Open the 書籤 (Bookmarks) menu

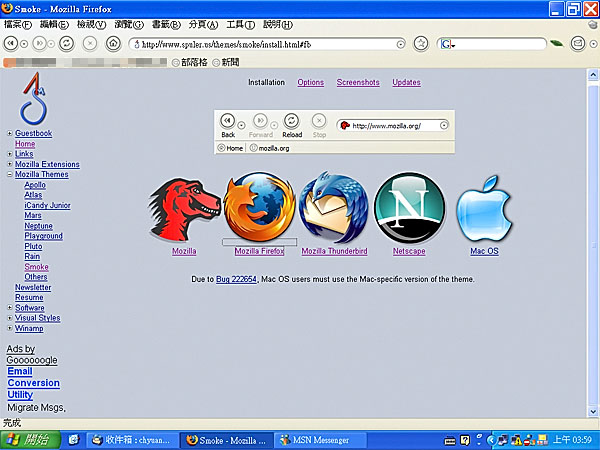tap(167, 24)
